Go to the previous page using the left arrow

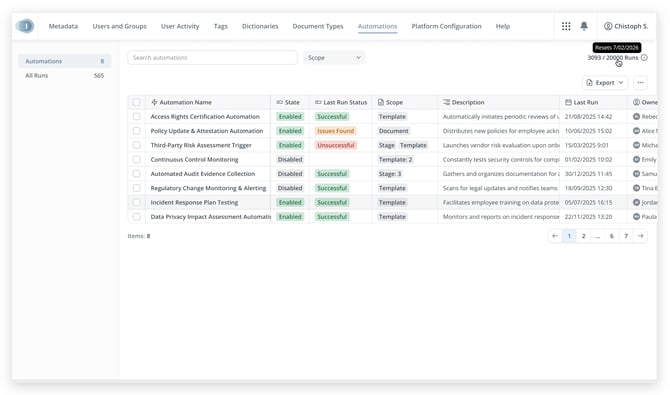[555, 236]
